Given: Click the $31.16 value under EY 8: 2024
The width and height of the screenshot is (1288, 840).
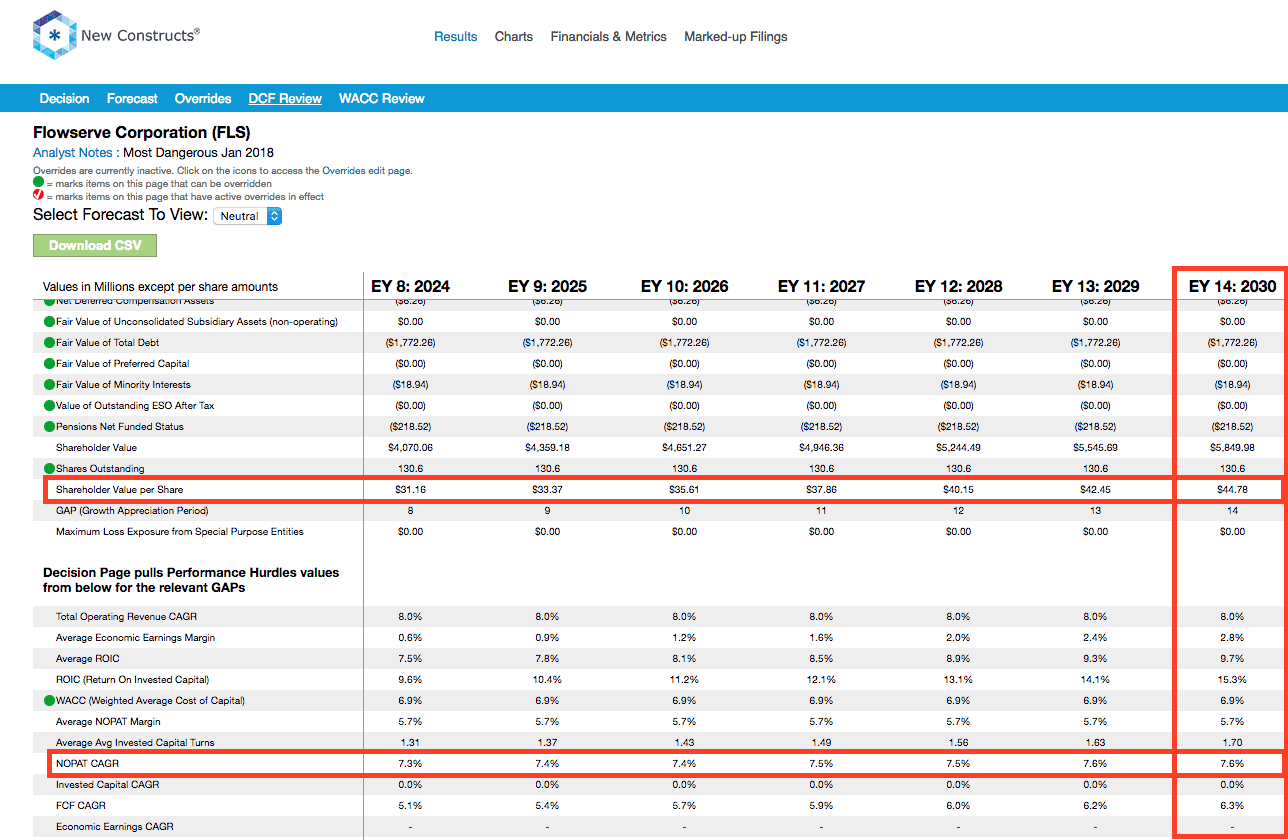Looking at the screenshot, I should pyautogui.click(x=410, y=490).
